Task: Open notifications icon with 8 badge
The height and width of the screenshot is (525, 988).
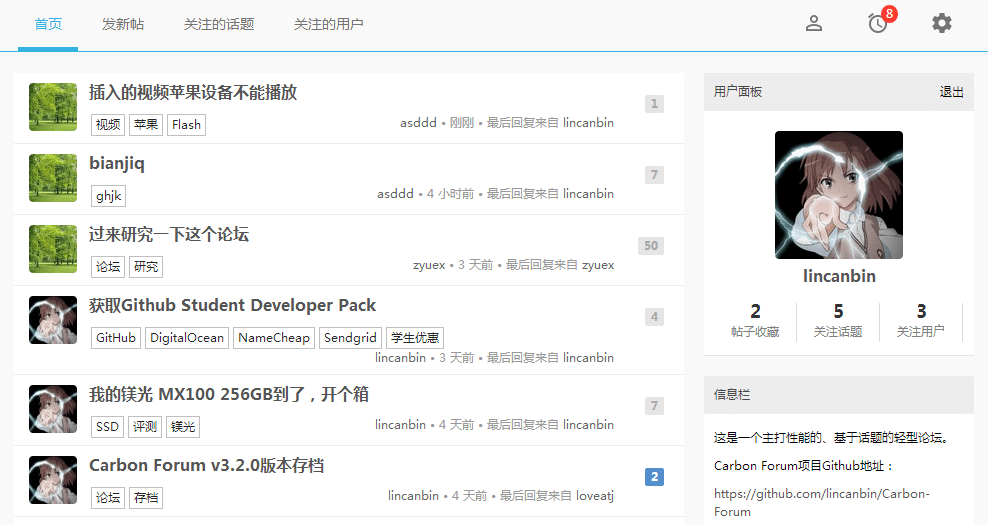Action: pos(878,23)
